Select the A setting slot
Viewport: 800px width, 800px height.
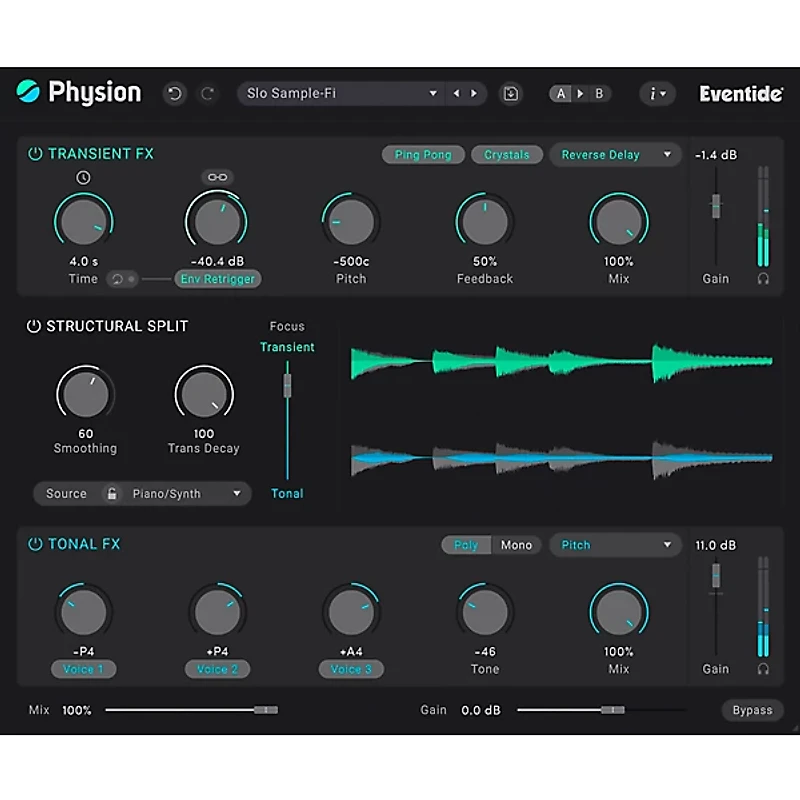click(561, 94)
